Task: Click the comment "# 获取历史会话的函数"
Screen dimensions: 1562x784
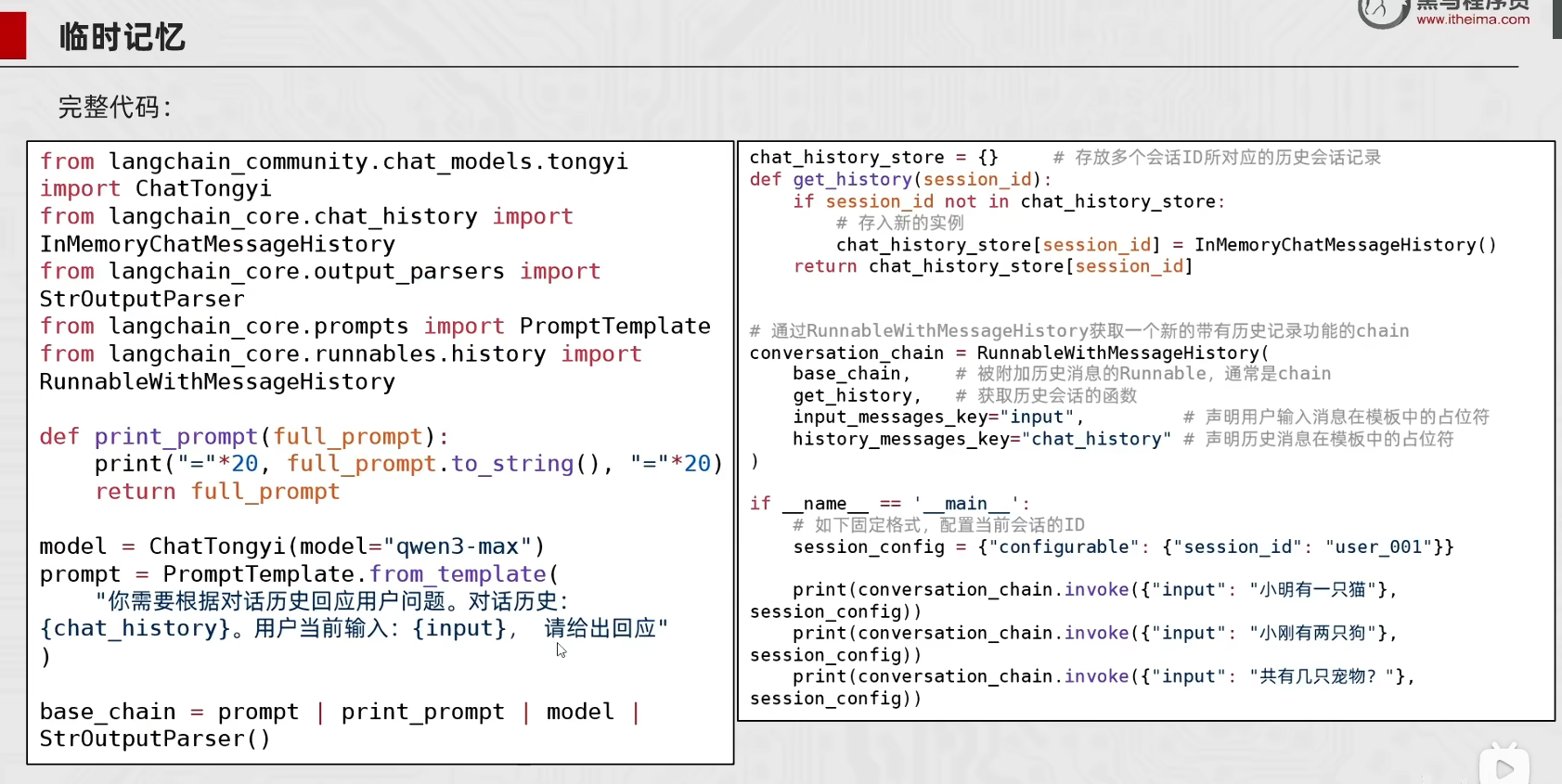Action: pos(1046,396)
